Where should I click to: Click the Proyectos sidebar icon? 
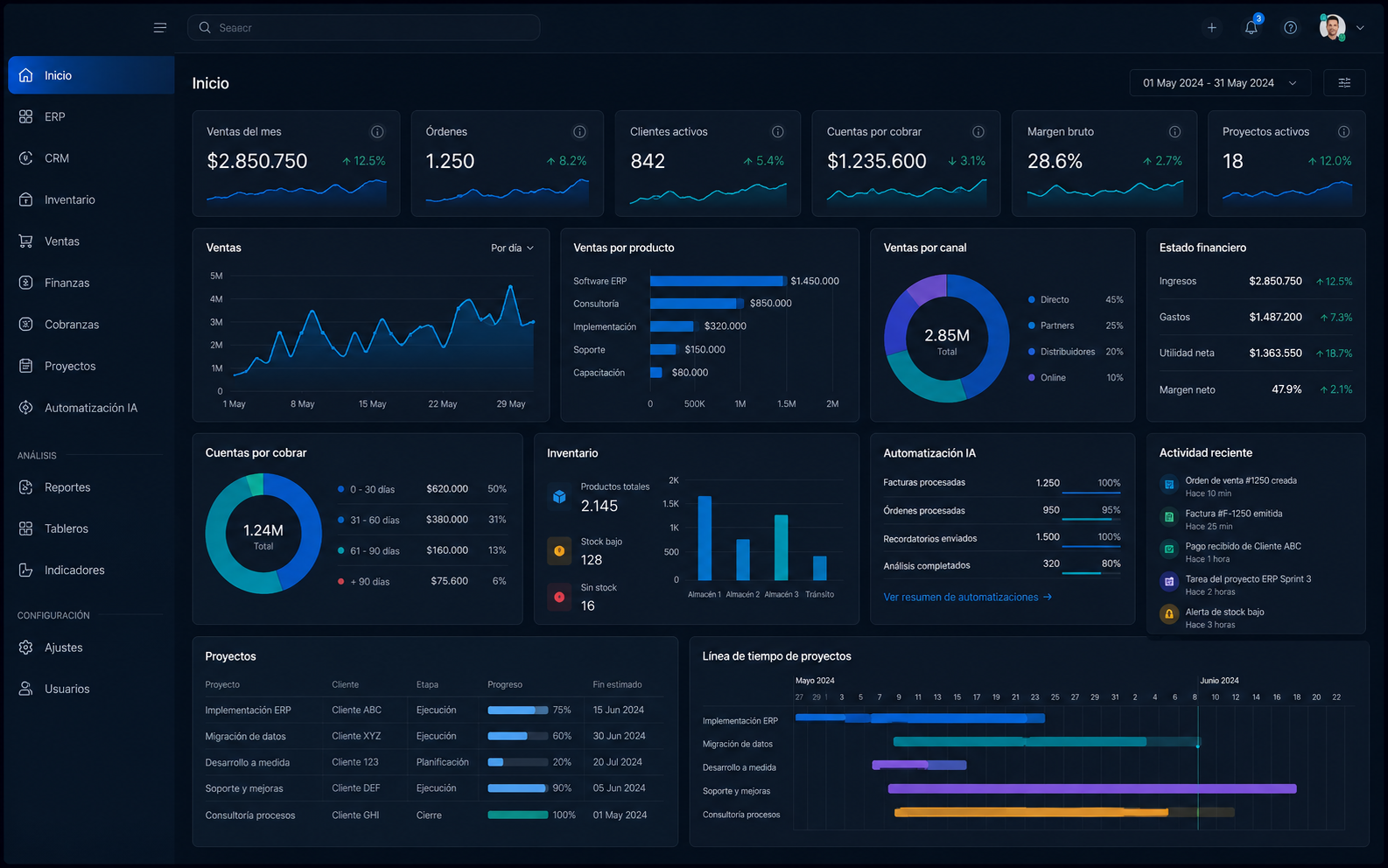pos(26,366)
